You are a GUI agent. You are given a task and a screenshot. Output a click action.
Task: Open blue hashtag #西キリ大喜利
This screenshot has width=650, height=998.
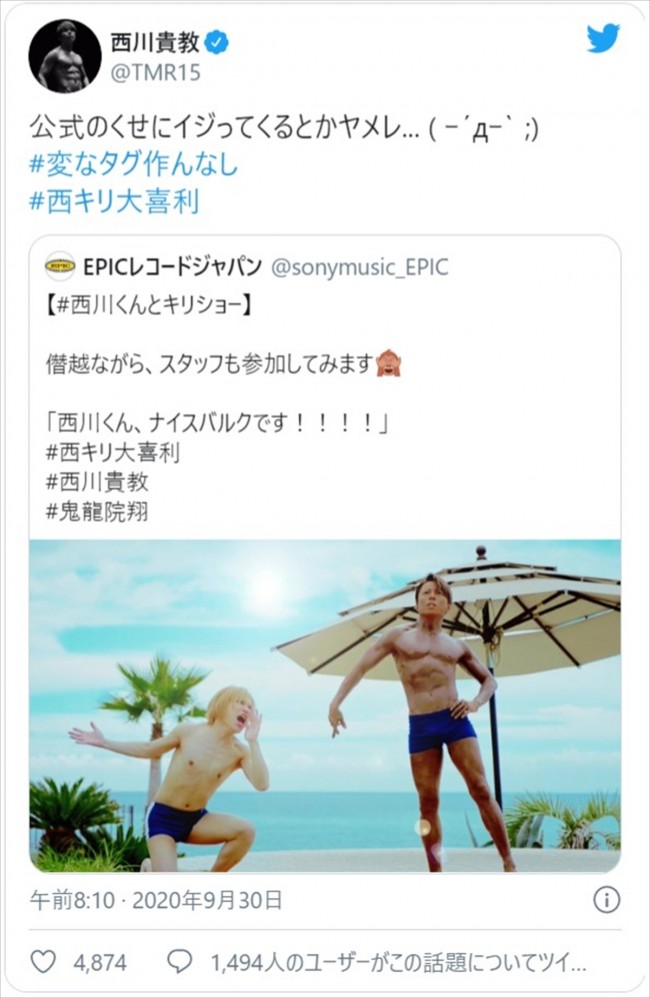pos(115,200)
